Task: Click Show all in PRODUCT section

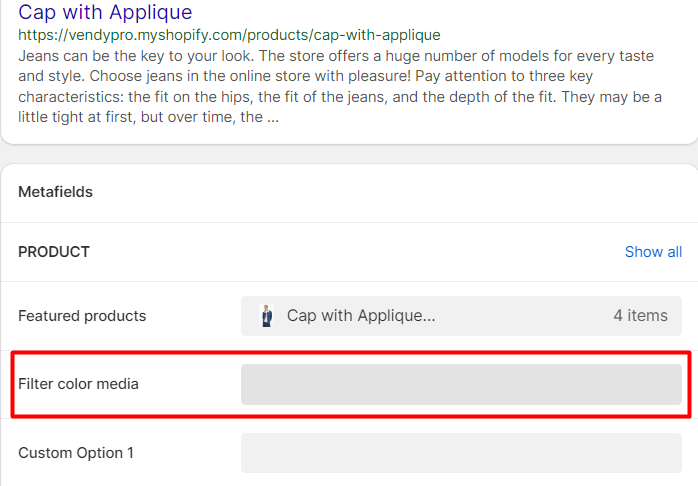Action: coord(653,252)
